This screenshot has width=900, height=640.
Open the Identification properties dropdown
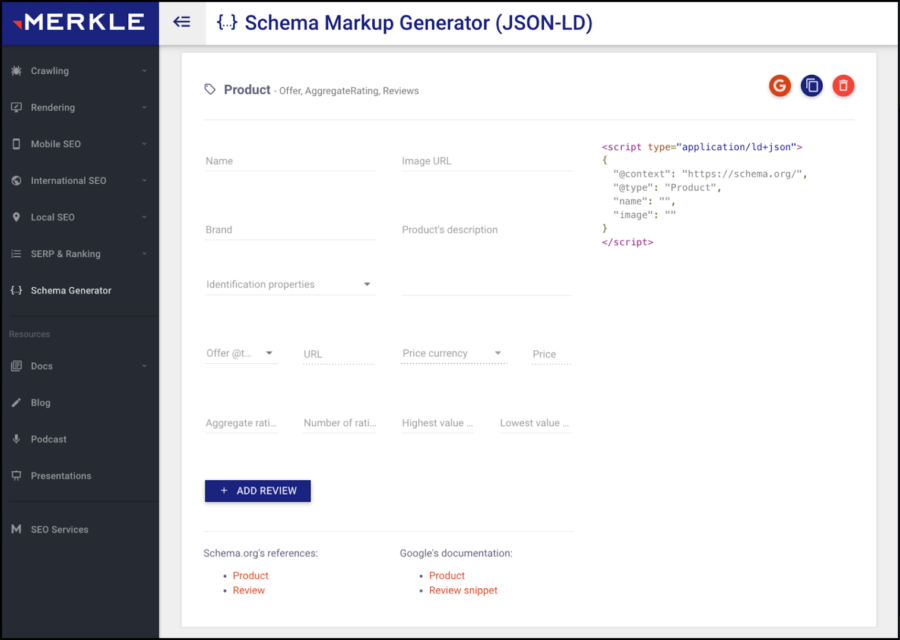369,284
